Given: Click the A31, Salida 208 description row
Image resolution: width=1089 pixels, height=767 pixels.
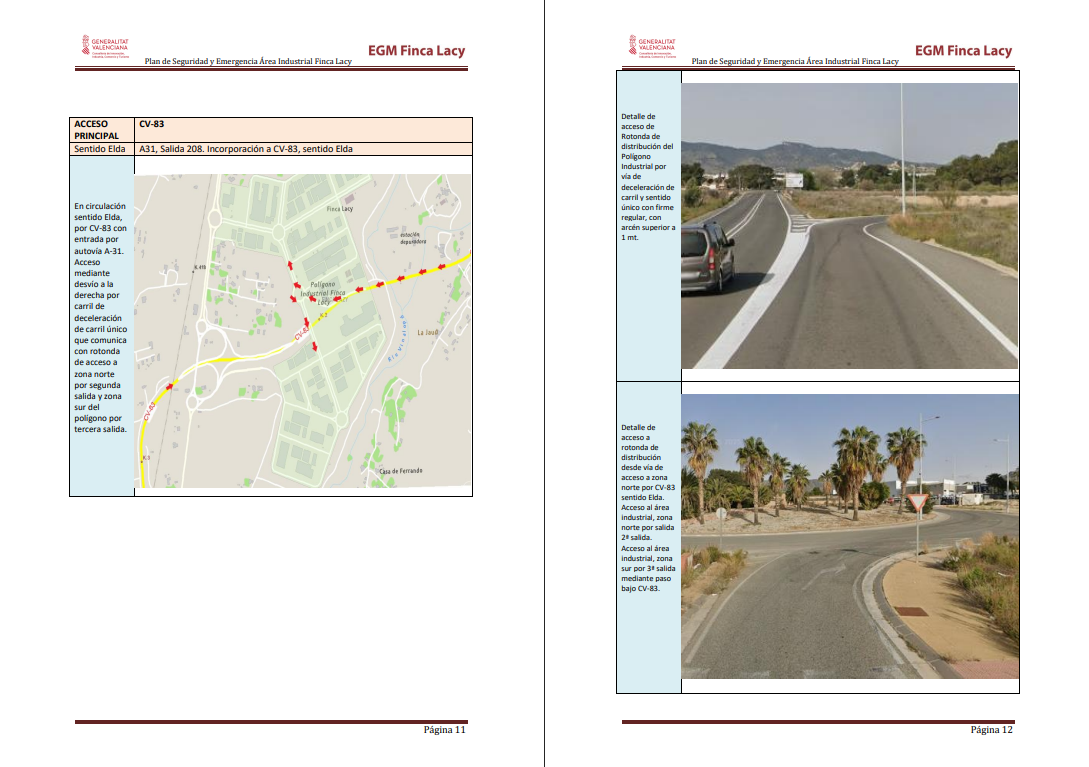Looking at the screenshot, I should point(303,149).
